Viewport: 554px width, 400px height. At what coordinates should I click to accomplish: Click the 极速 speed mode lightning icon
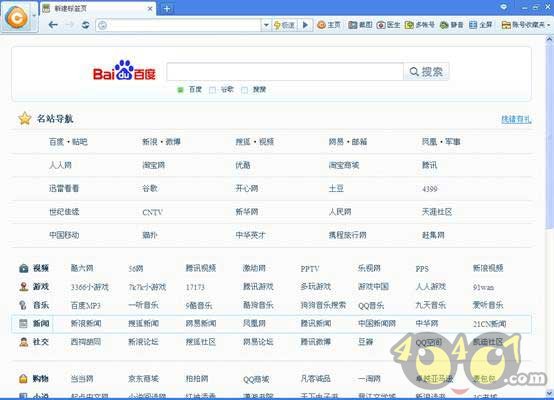click(277, 25)
